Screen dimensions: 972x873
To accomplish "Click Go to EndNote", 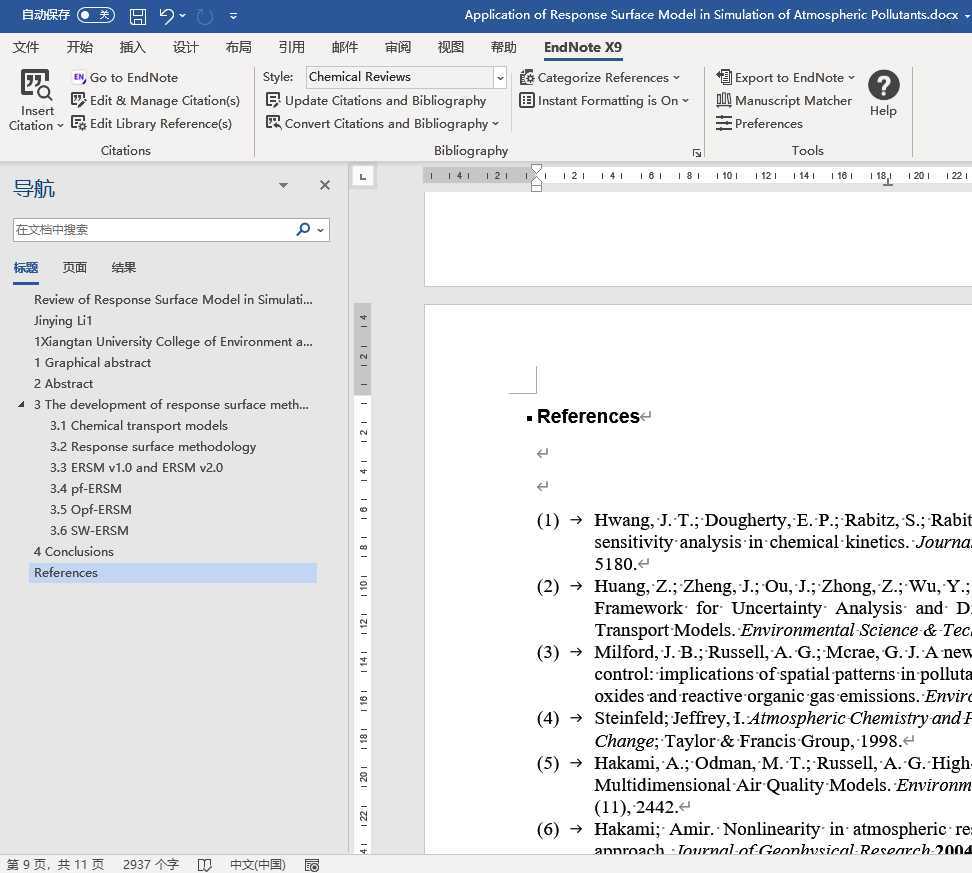I will [x=125, y=78].
